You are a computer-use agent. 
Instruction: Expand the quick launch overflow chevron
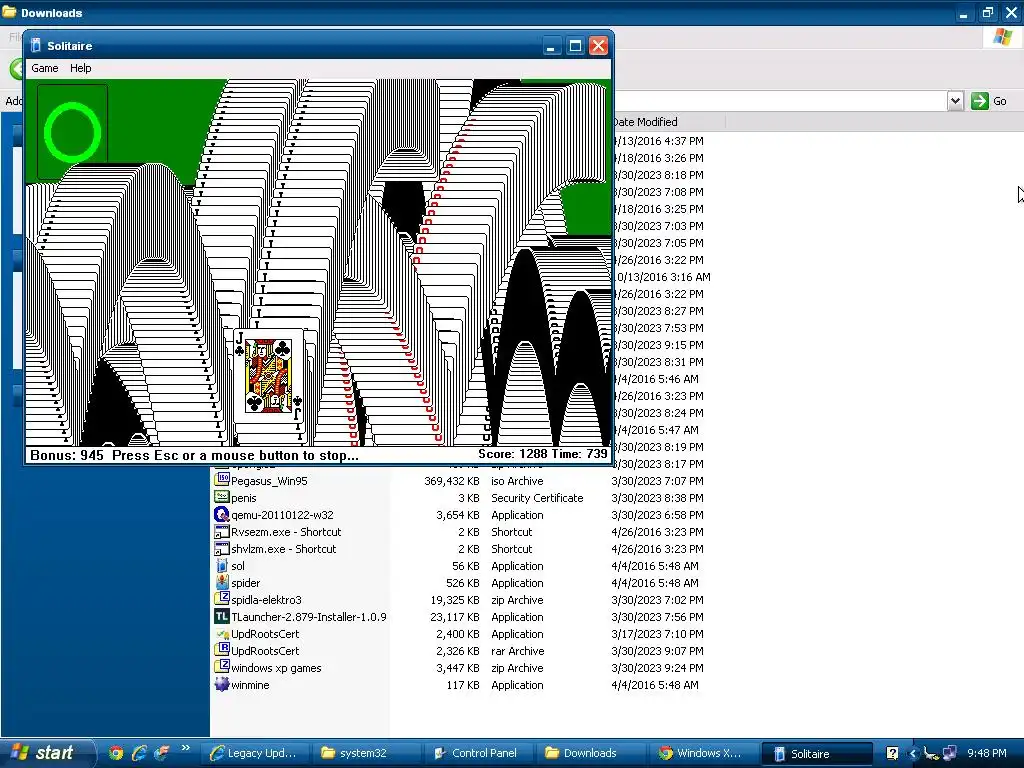[185, 748]
